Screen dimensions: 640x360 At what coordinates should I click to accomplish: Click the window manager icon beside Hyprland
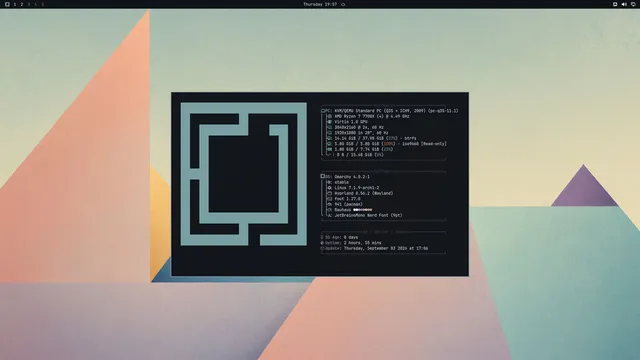pyautogui.click(x=329, y=193)
